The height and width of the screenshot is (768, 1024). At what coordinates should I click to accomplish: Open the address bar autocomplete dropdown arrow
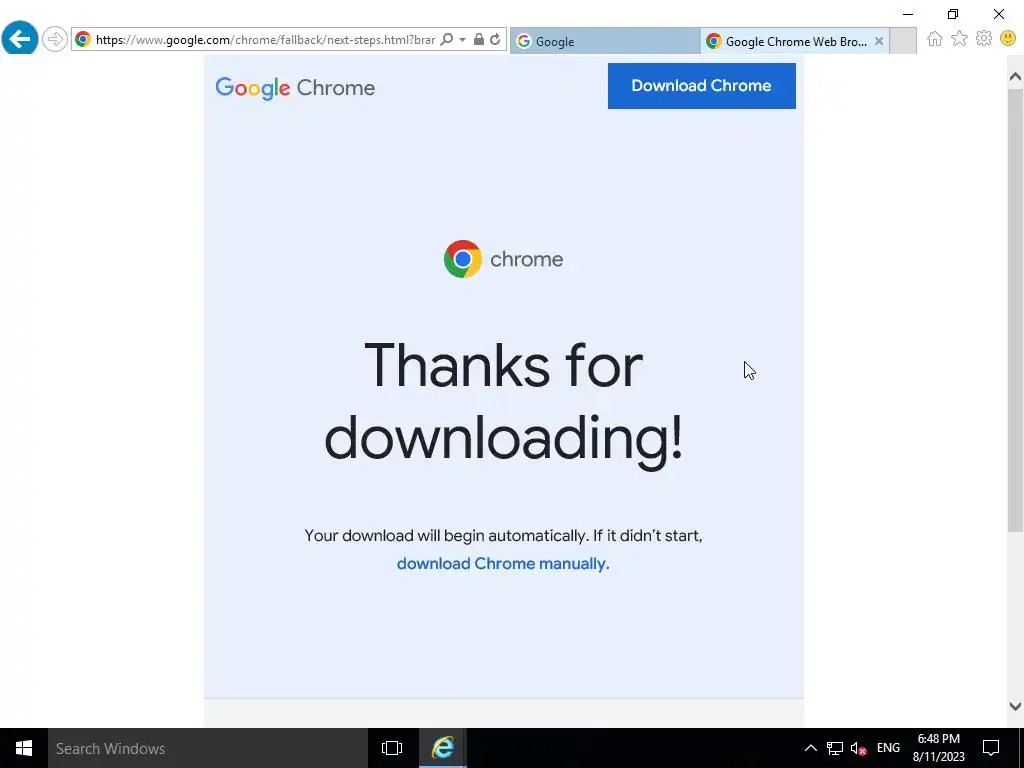(x=462, y=40)
